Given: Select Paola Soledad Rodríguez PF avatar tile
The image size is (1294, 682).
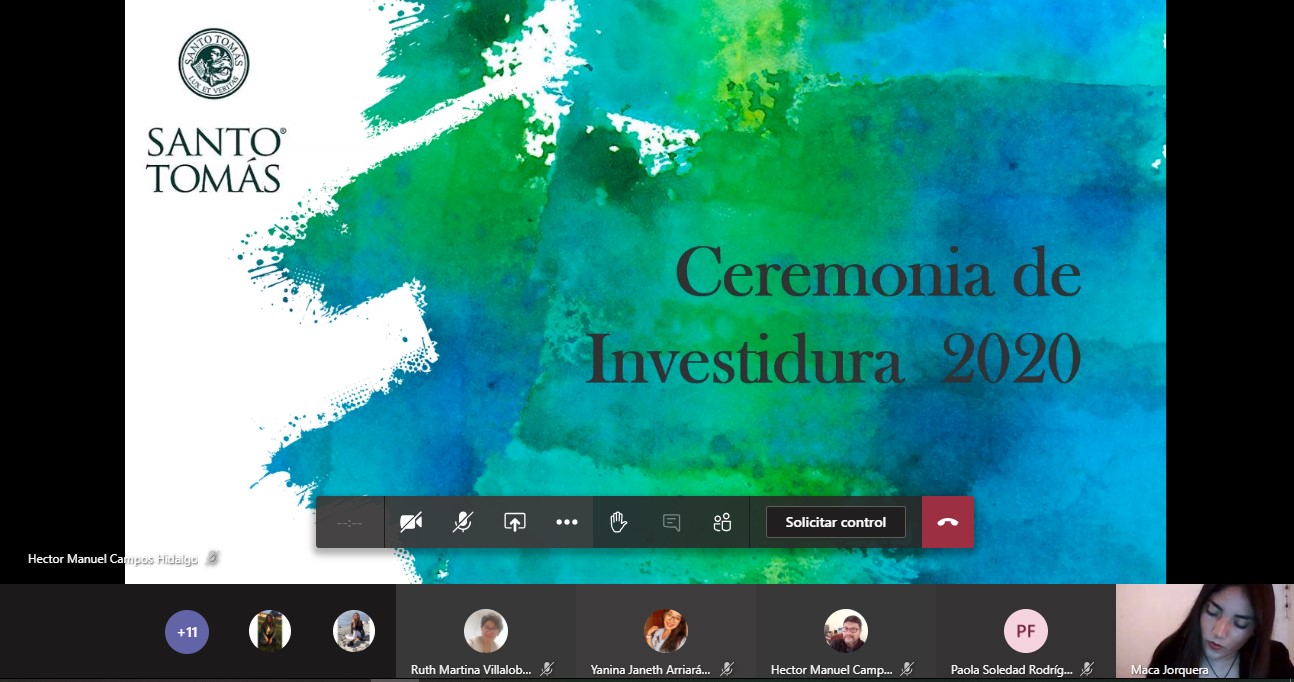Looking at the screenshot, I should (1026, 632).
